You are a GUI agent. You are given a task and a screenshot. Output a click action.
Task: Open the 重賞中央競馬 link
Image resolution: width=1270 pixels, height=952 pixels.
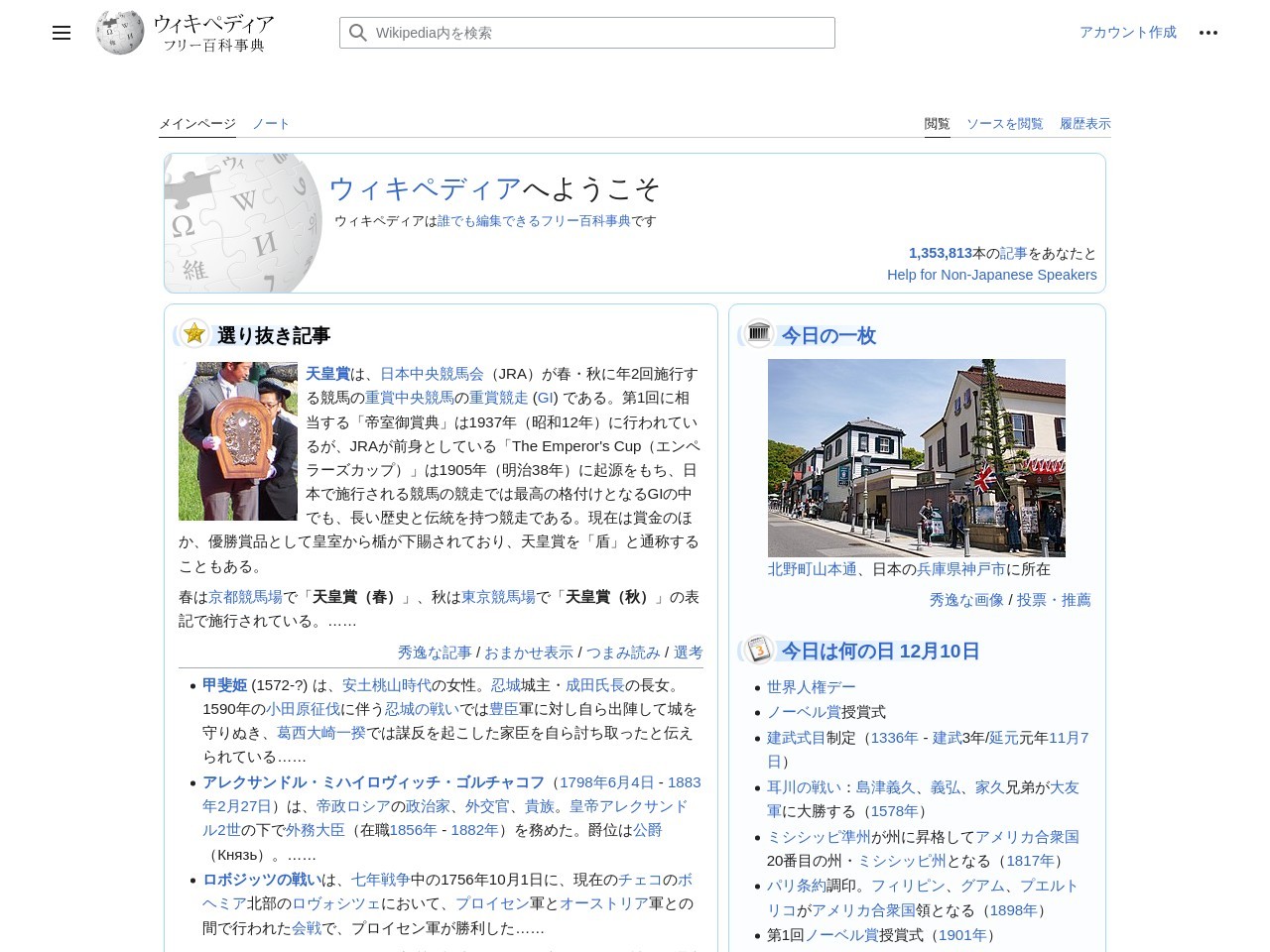(410, 398)
